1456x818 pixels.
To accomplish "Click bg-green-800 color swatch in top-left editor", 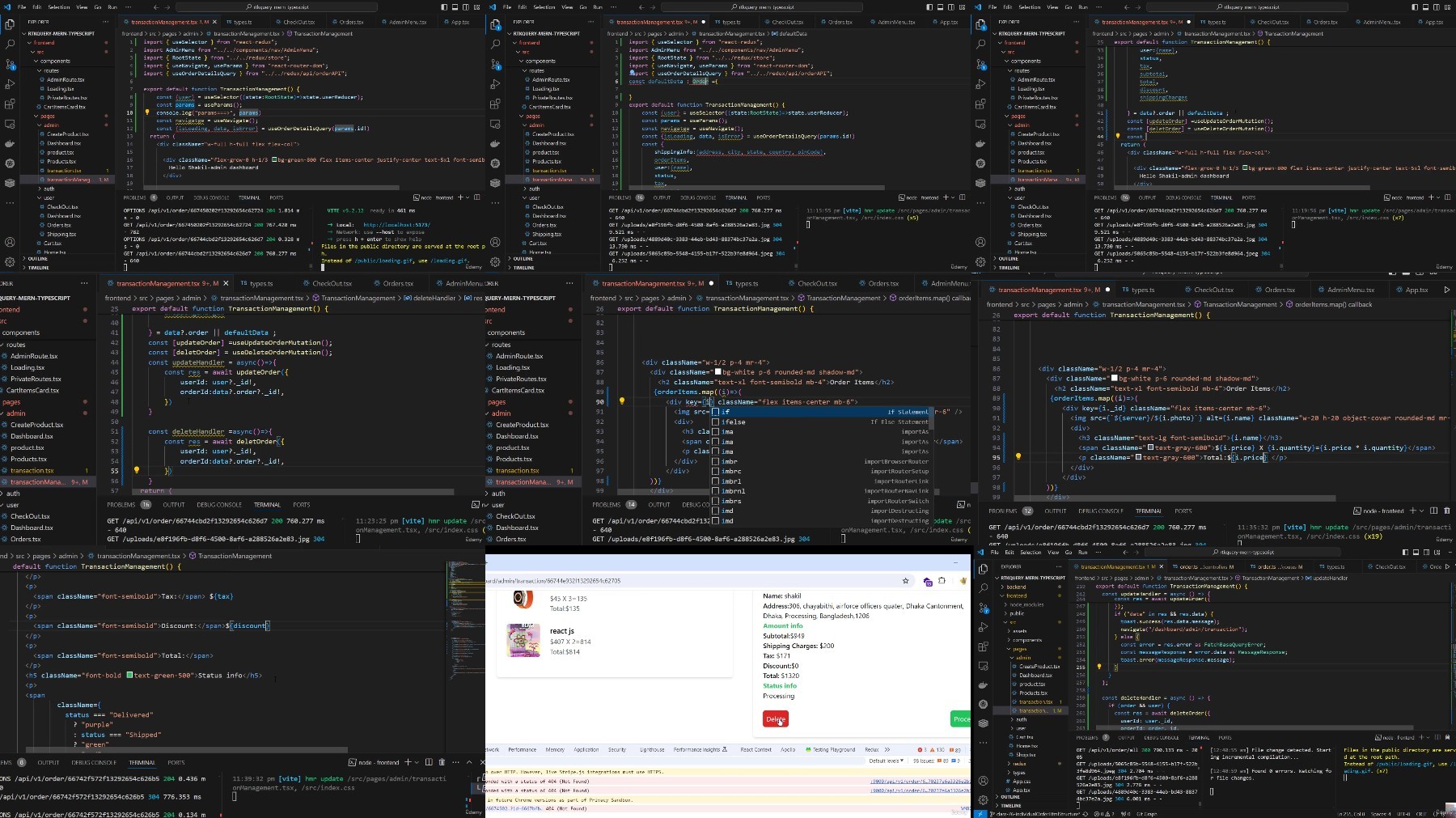I will click(x=274, y=159).
